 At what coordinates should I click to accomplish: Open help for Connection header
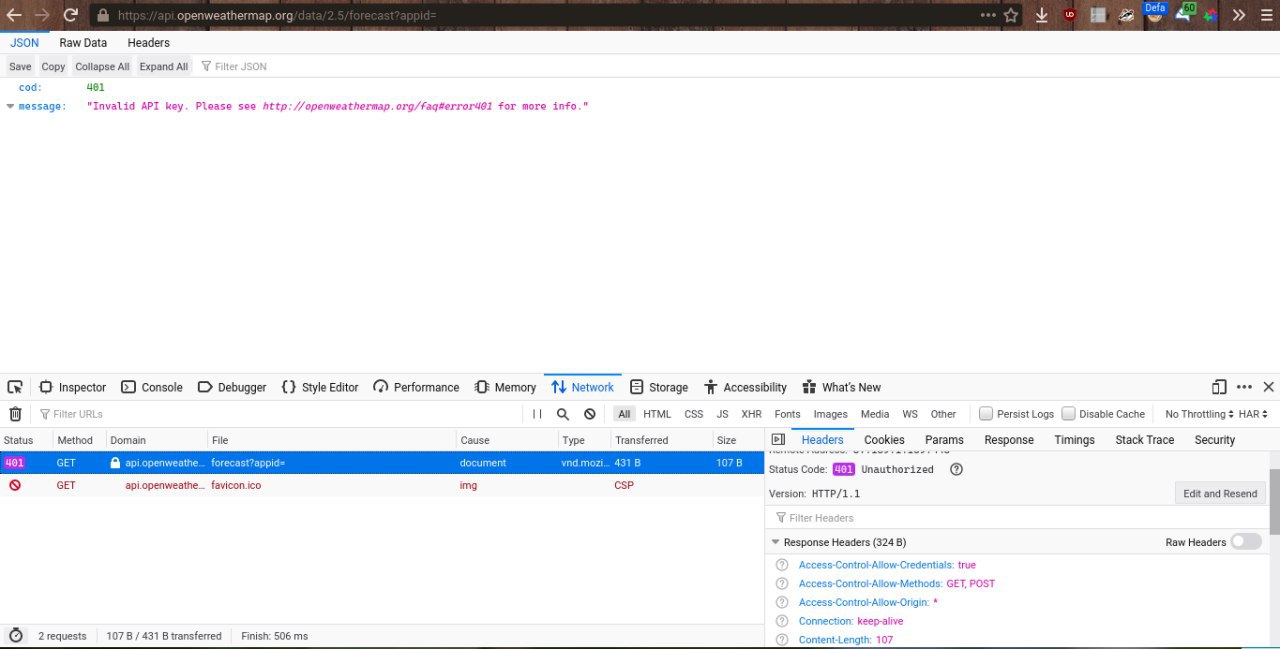coord(782,621)
